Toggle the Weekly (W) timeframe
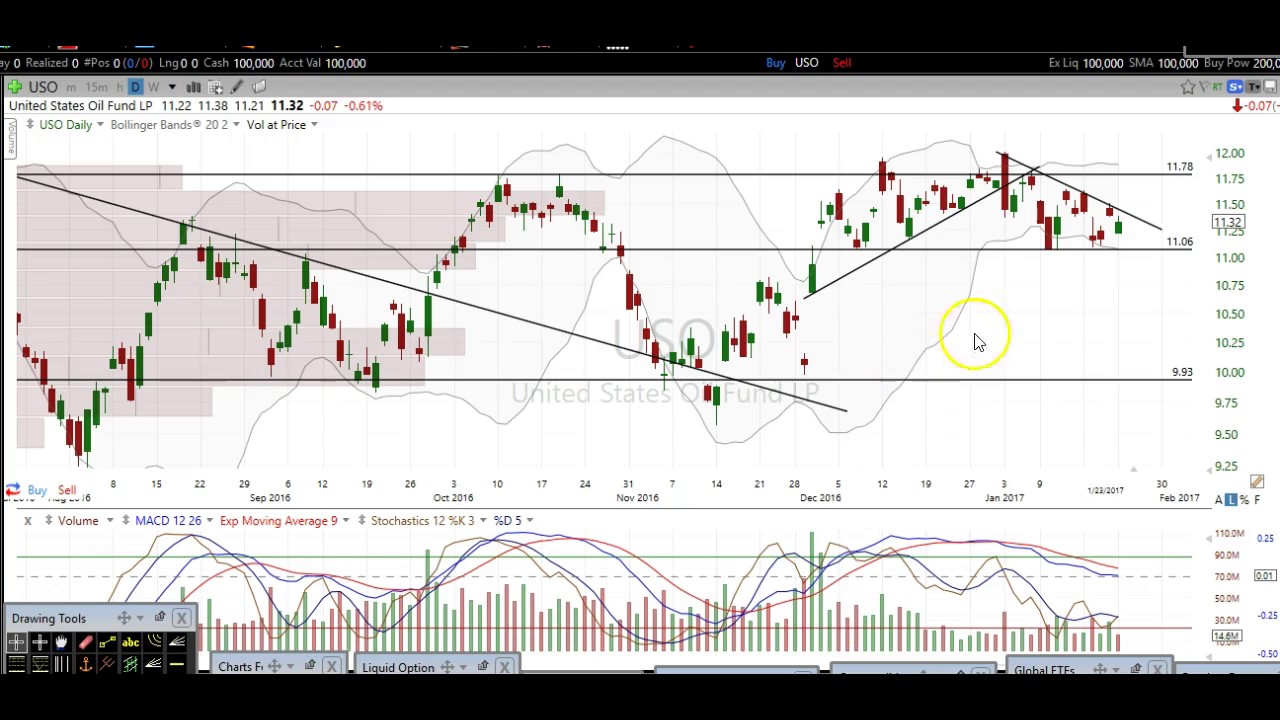The image size is (1280, 720). click(153, 87)
